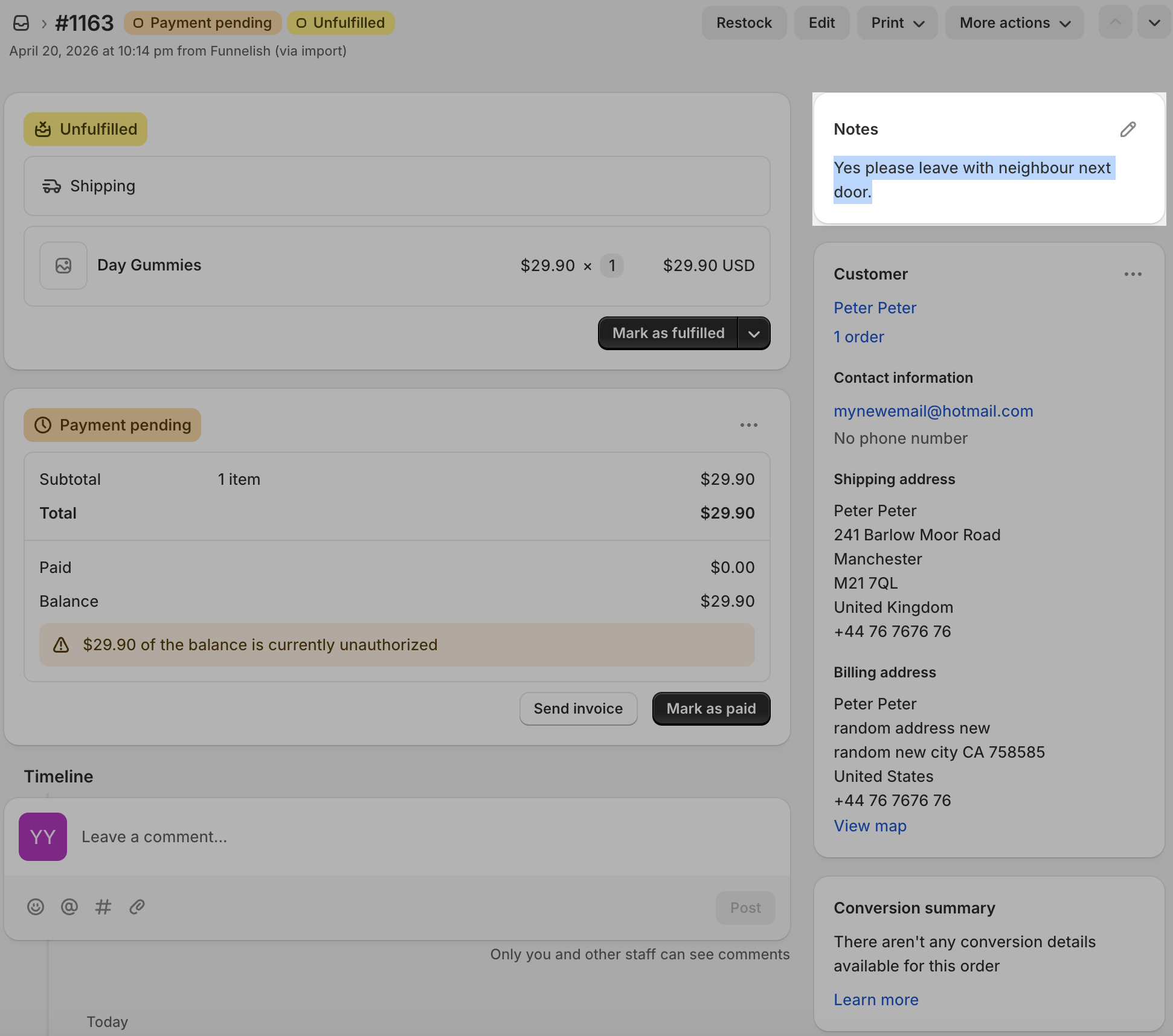Click the pencil icon to edit Notes
The image size is (1173, 1036).
click(1128, 129)
